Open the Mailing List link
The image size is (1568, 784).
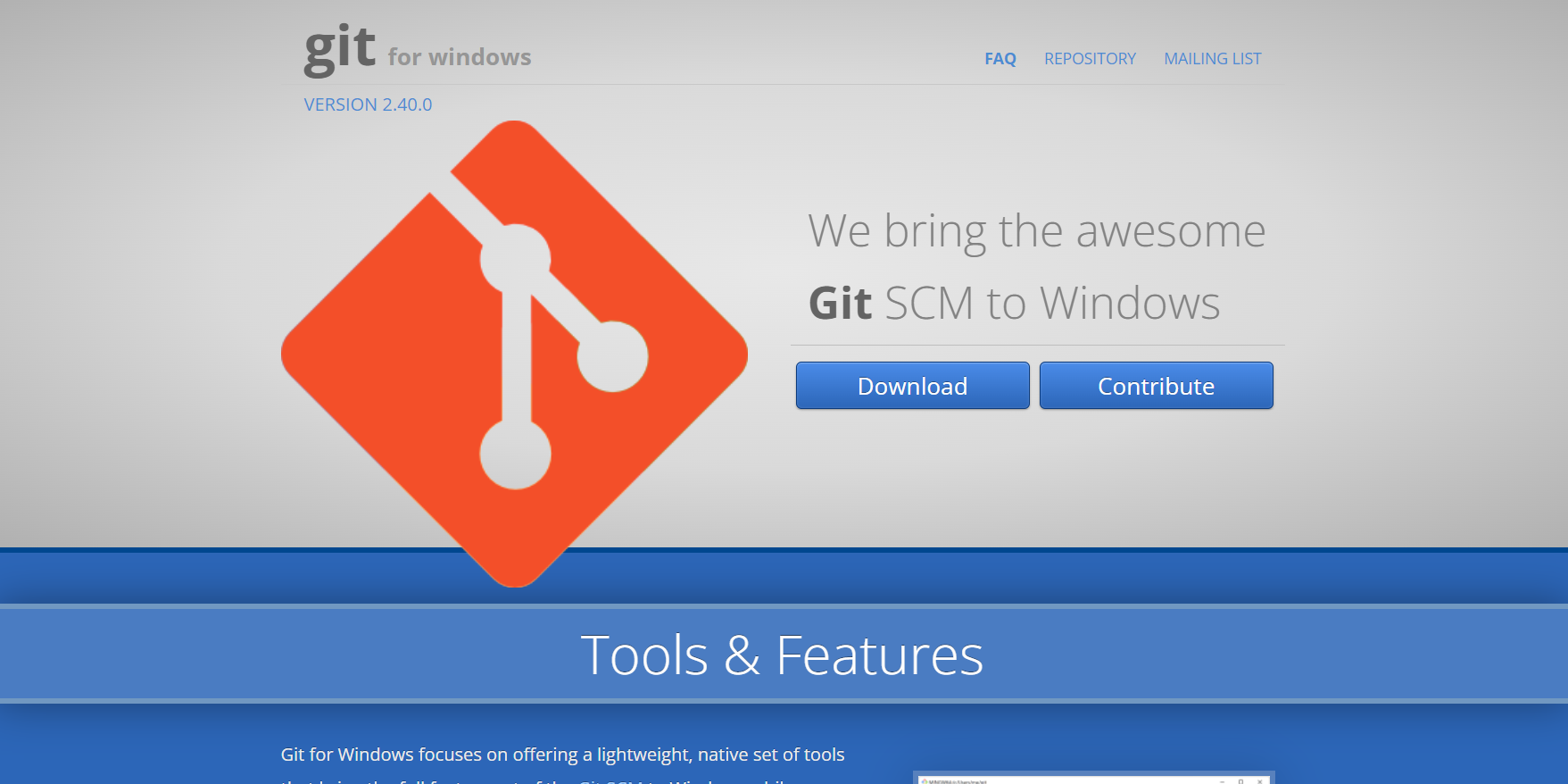click(x=1212, y=59)
